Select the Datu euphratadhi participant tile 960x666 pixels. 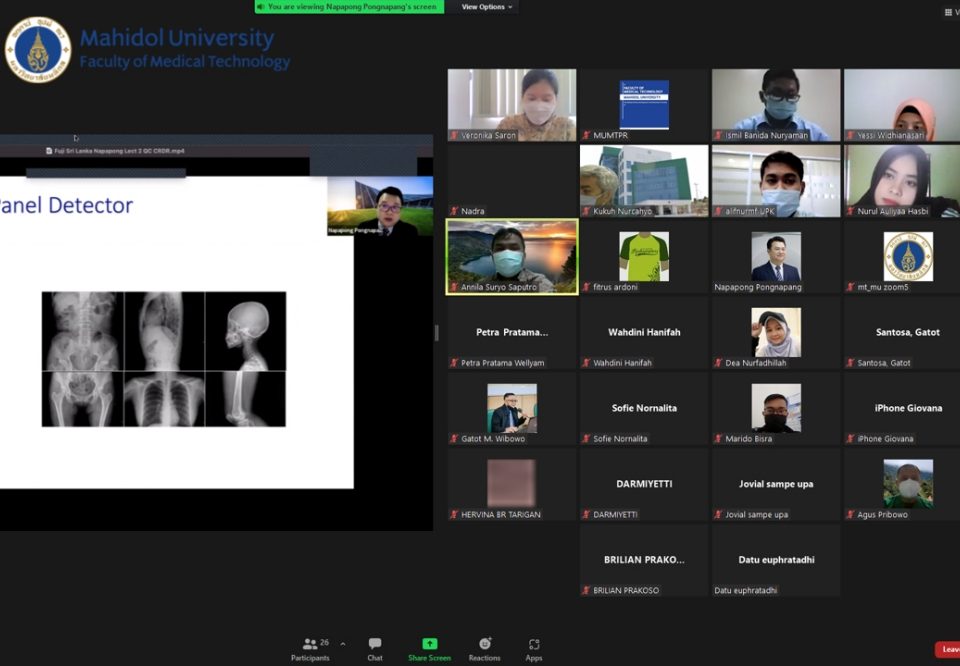776,561
